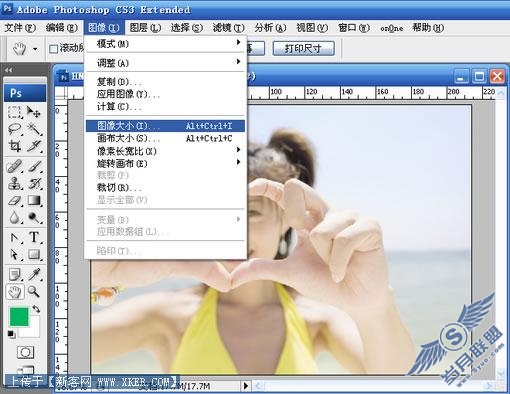This screenshot has height=394, width=510.
Task: Click the Ps logo in toolbox
Action: pyautogui.click(x=25, y=93)
